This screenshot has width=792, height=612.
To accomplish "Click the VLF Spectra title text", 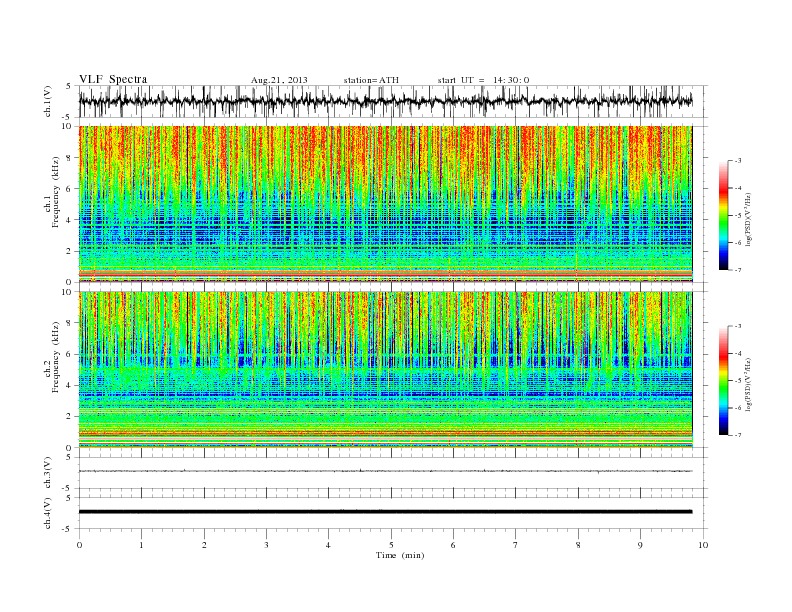I will 113,79.
